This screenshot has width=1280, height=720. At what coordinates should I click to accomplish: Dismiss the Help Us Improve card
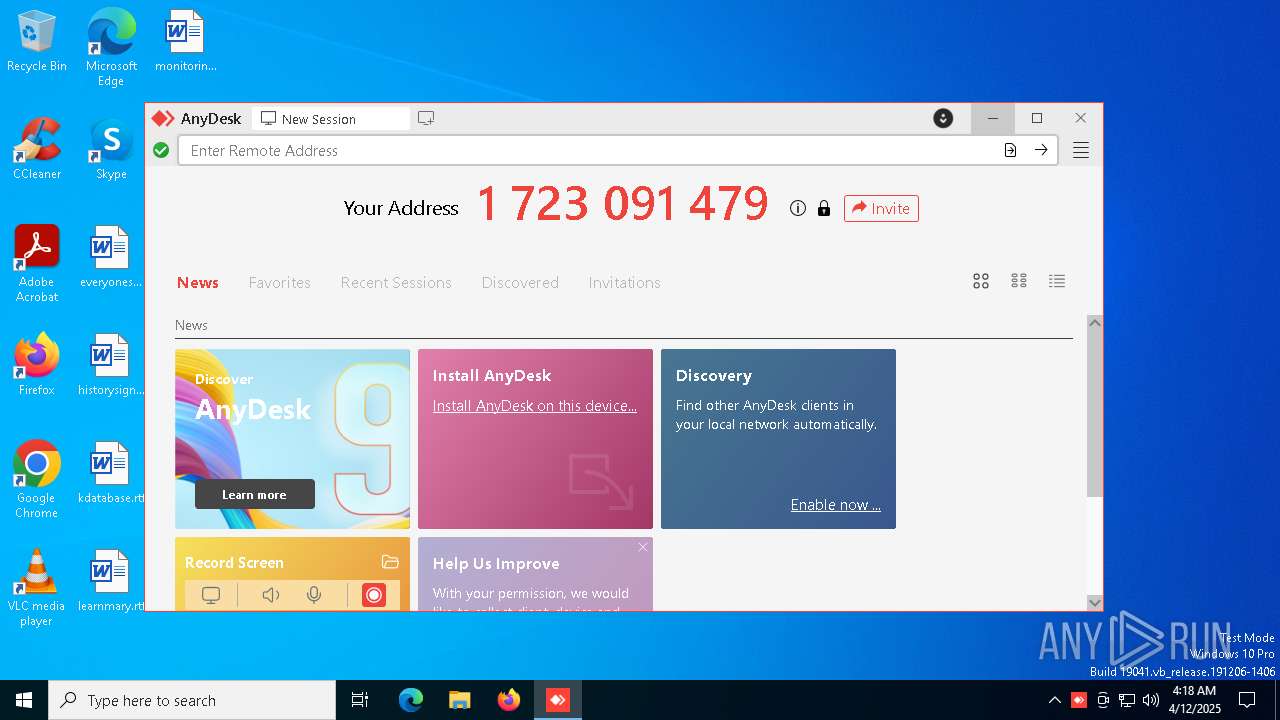coord(643,547)
